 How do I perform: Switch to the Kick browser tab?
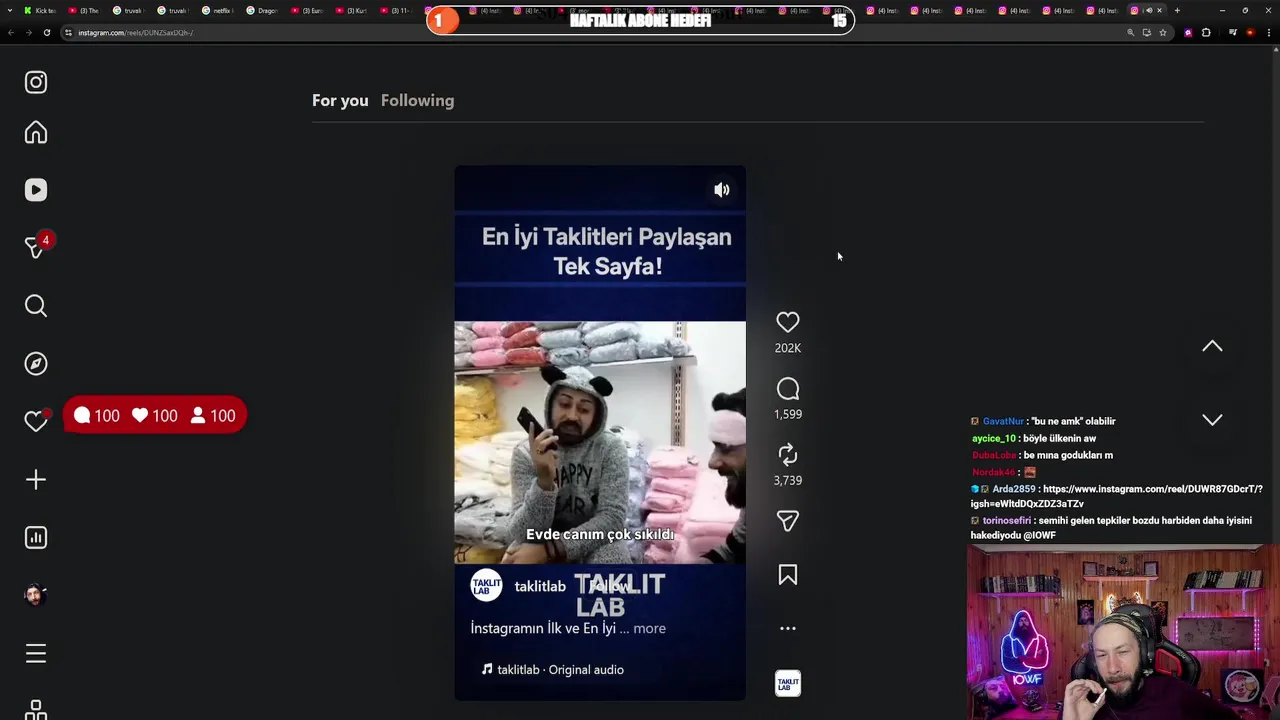(x=40, y=10)
